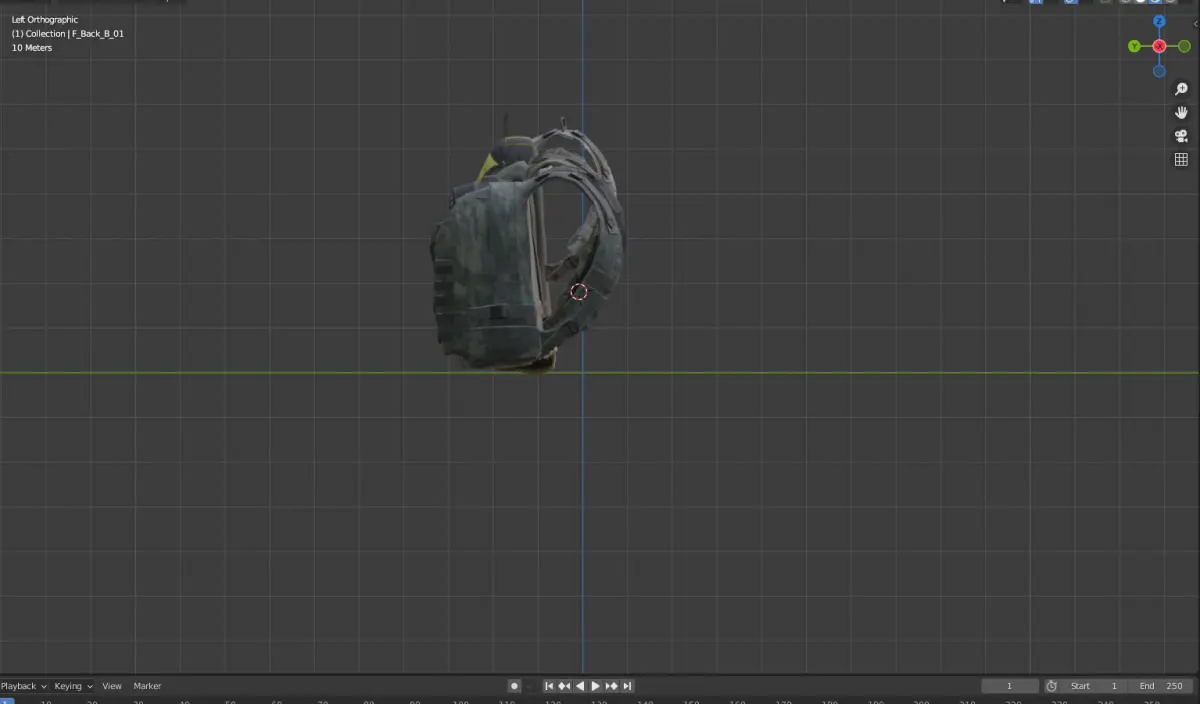
Task: Click the pan hand viewport icon
Action: point(1181,113)
